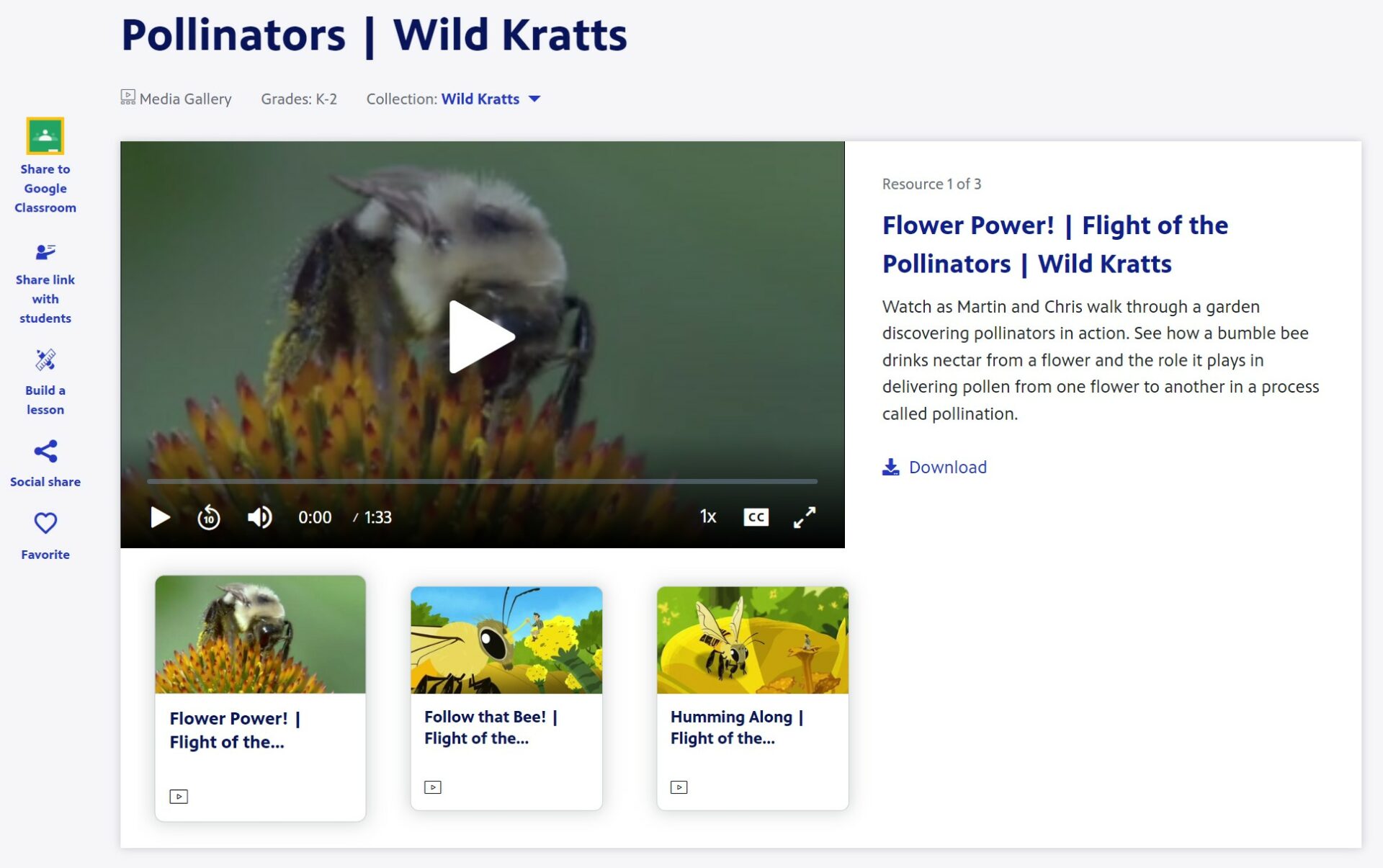The height and width of the screenshot is (868, 1383).
Task: Click the resource title Flower Power! heading
Action: [x=1055, y=244]
